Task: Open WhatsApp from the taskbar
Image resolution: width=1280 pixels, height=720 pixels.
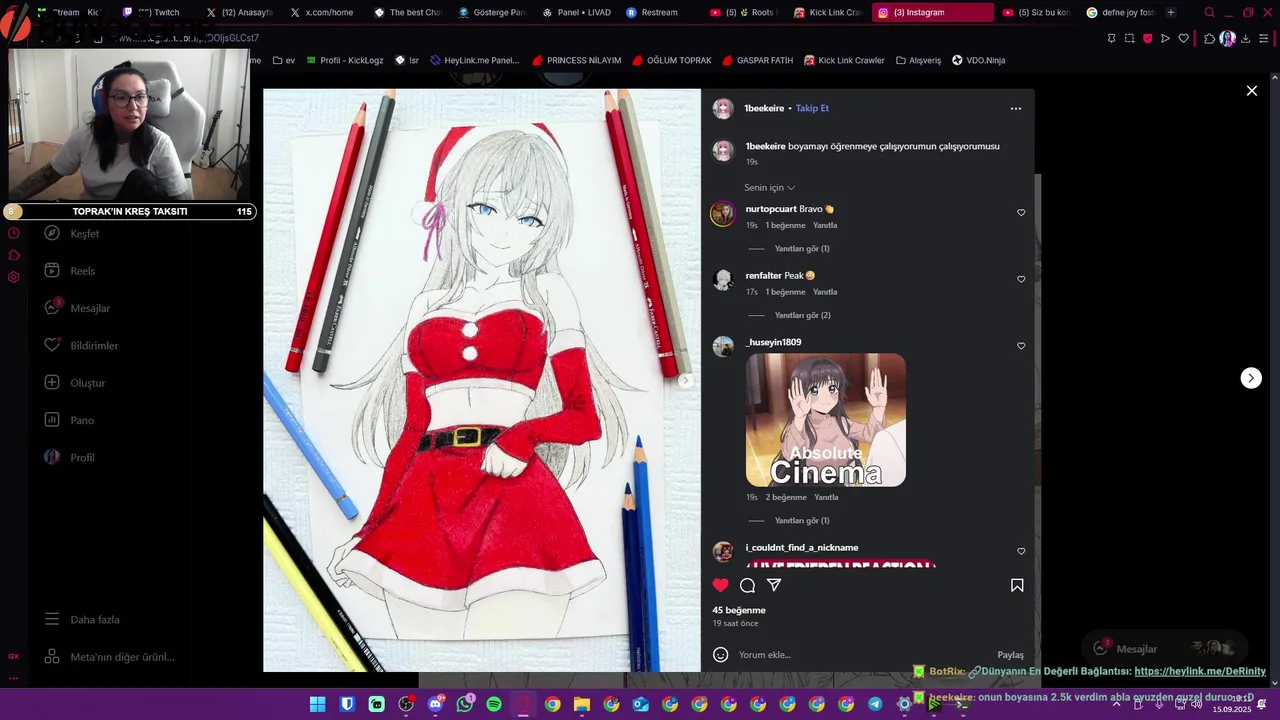Action: point(464,704)
